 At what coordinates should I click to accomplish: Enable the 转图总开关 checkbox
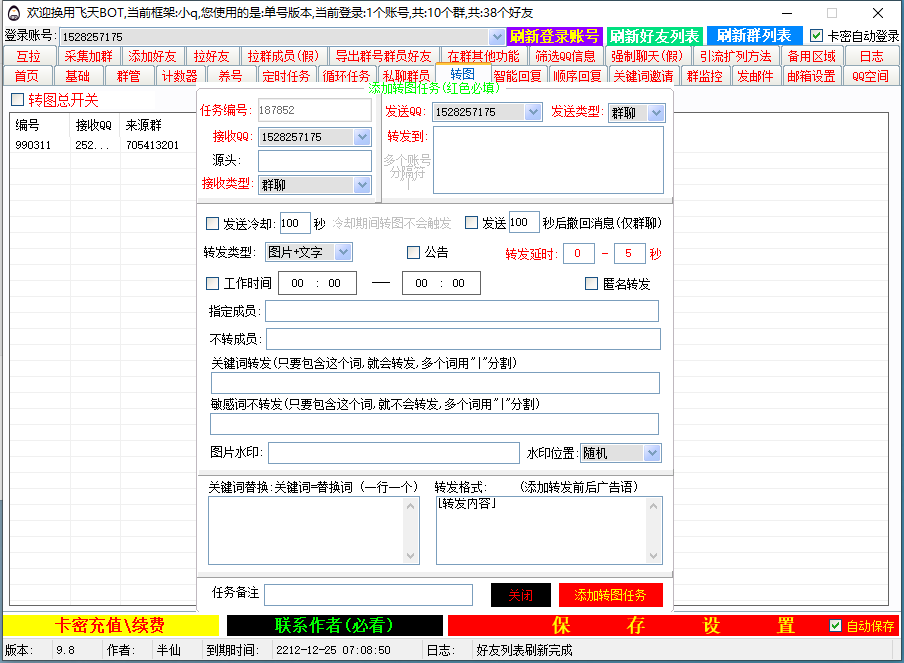[17, 98]
